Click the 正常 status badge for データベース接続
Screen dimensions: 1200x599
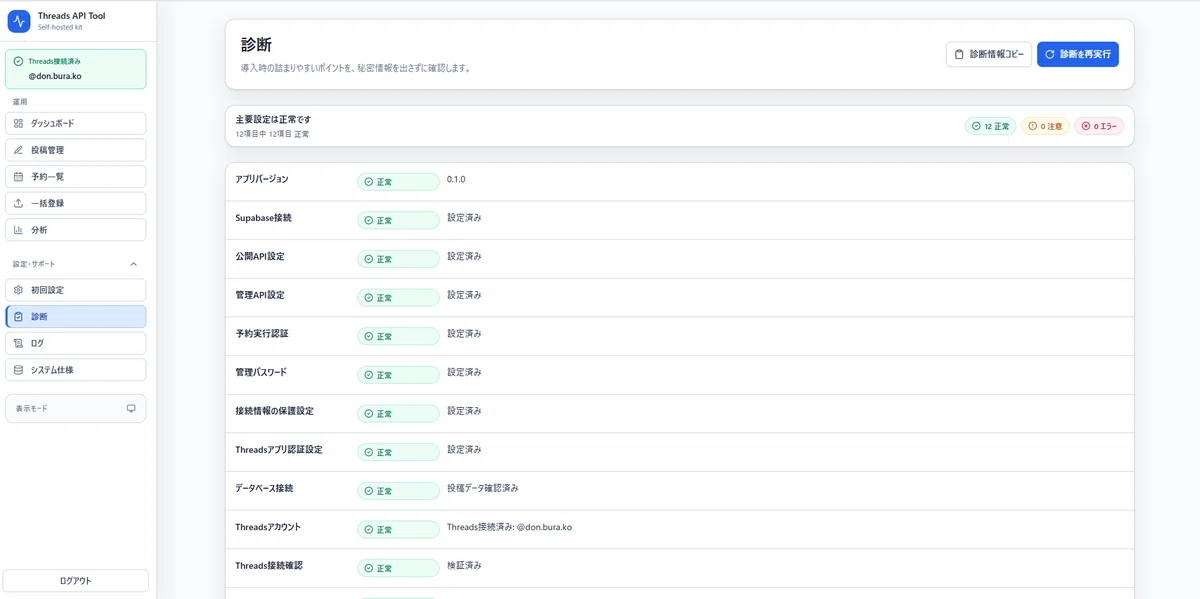(x=398, y=491)
